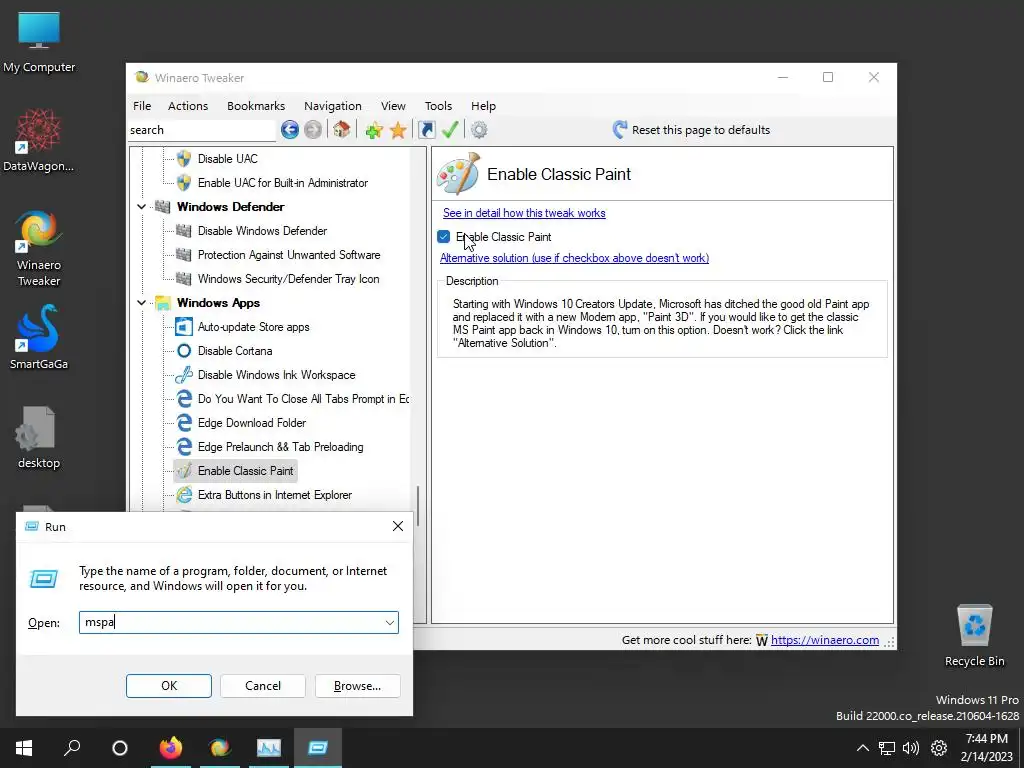Select the Recycle Bin desktop icon
Viewport: 1024px width, 768px height.
(x=974, y=635)
